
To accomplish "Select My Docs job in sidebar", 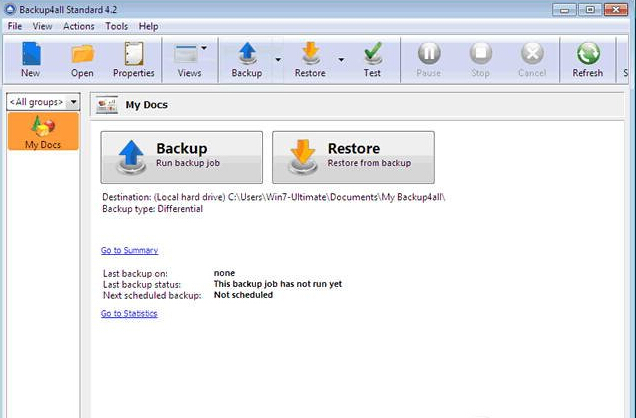I will 43,132.
